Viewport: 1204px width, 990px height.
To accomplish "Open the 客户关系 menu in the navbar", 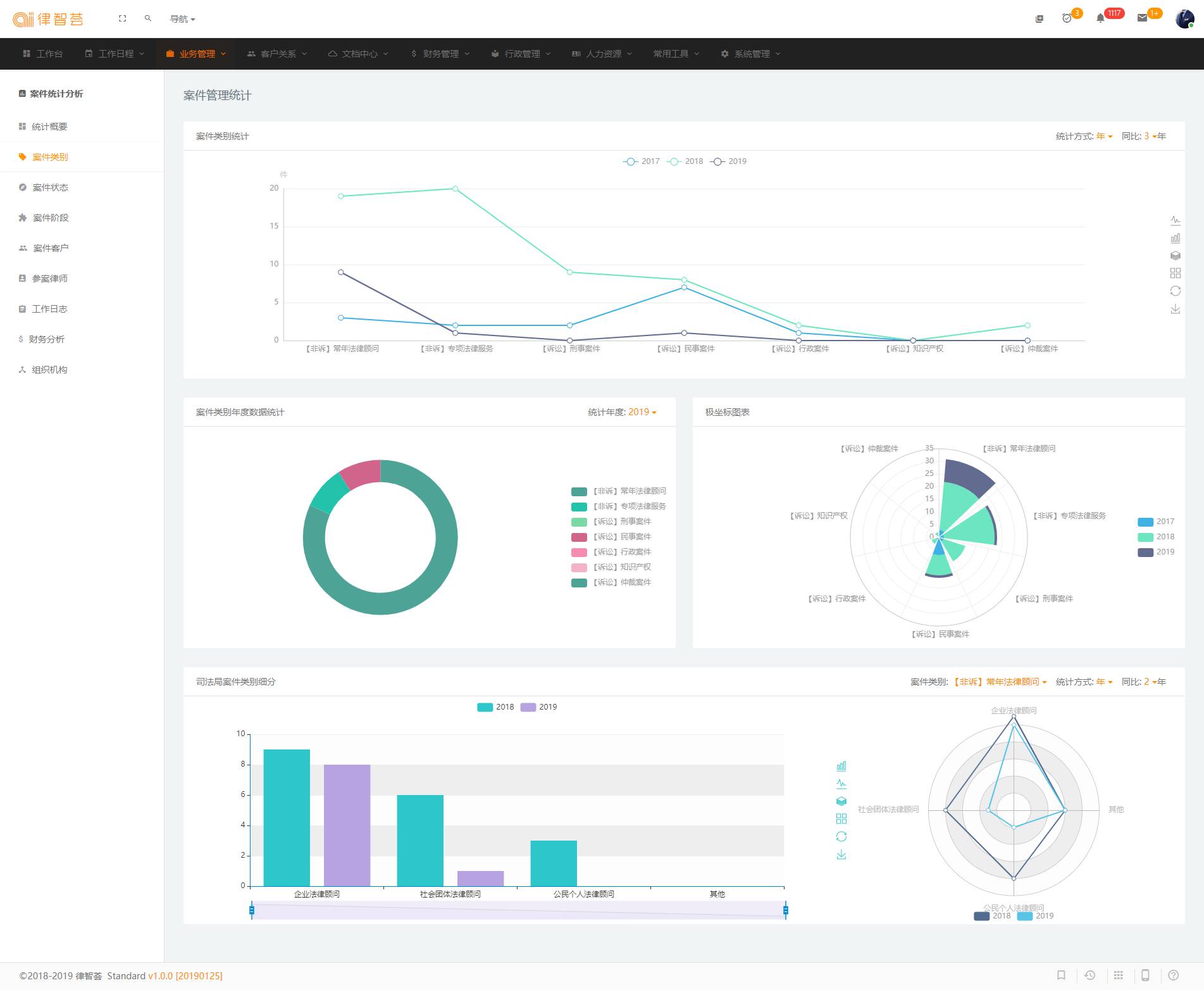I will 277,54.
